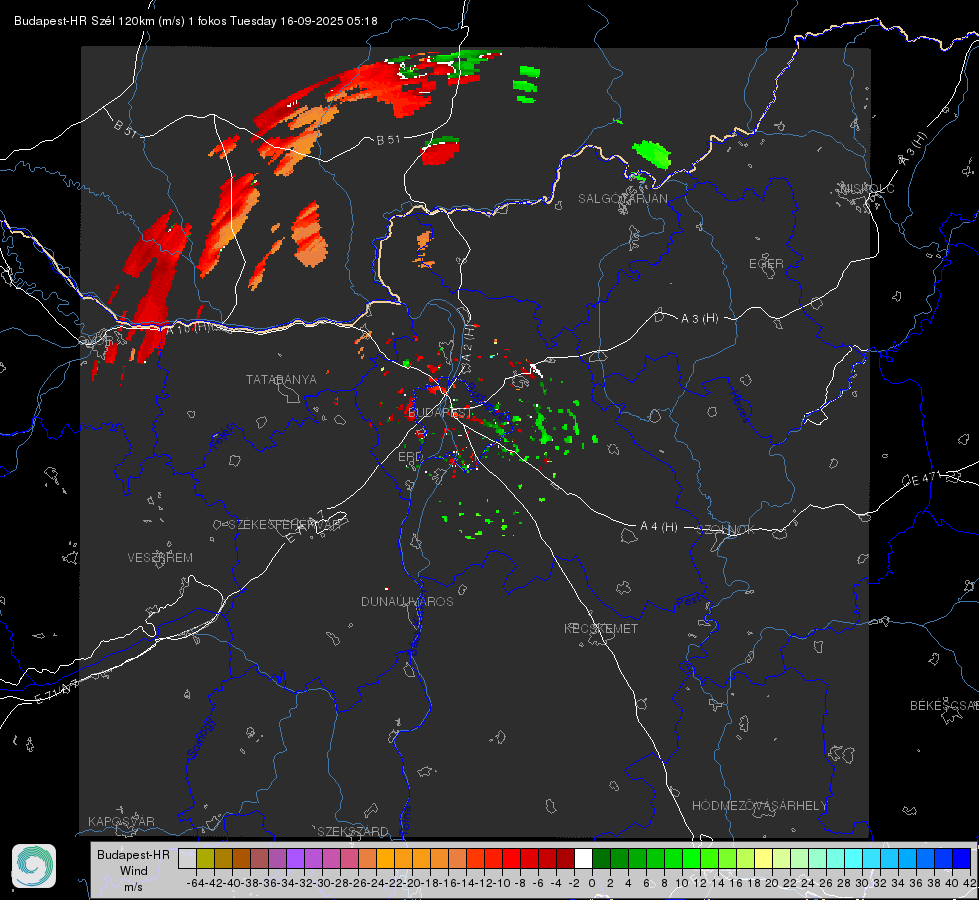This screenshot has height=900, width=979.
Task: Click the B 51 label beside the top red echo
Action: [x=388, y=140]
